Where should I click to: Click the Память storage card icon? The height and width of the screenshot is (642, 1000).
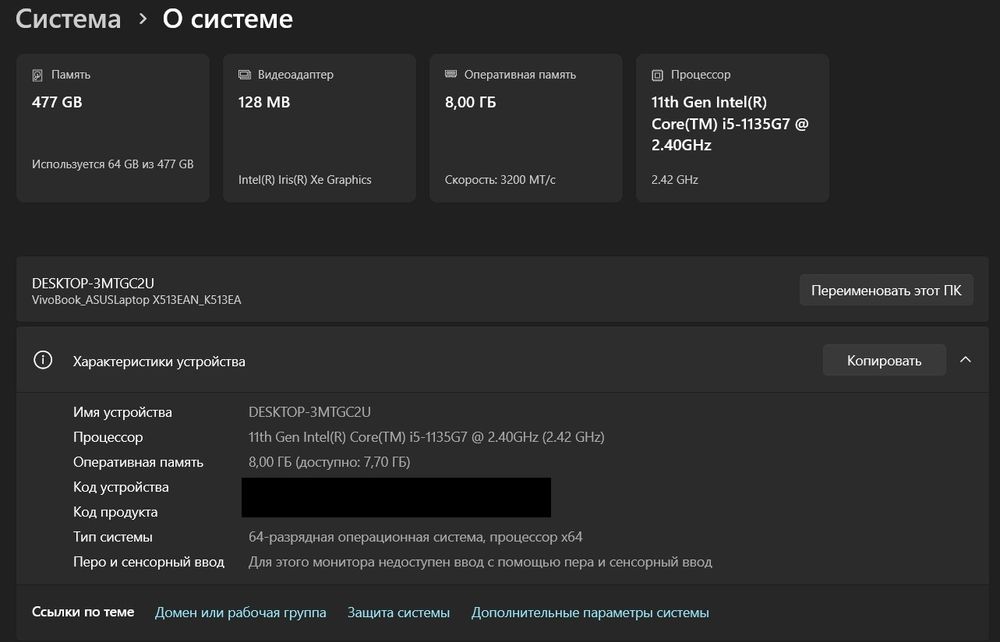(x=38, y=75)
